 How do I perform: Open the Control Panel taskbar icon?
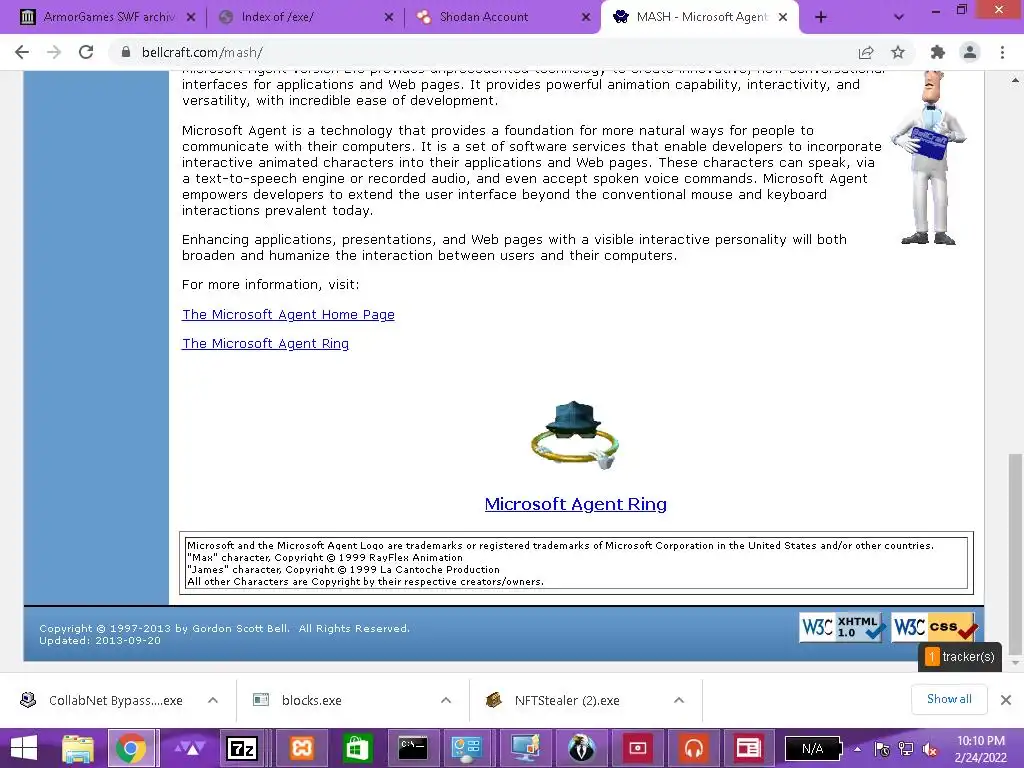pyautogui.click(x=466, y=748)
